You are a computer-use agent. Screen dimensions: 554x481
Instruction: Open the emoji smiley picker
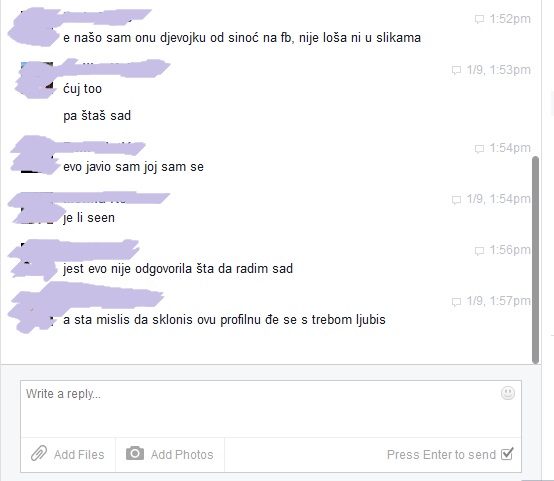(508, 393)
